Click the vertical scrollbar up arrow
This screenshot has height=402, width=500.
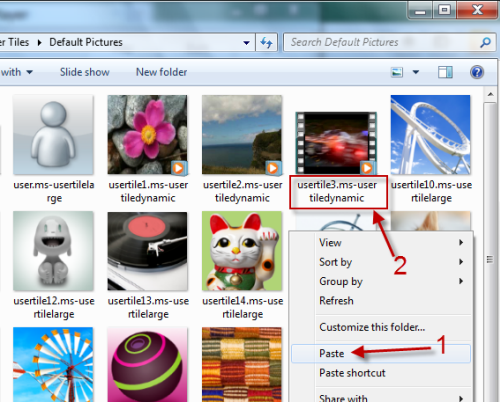pyautogui.click(x=490, y=95)
